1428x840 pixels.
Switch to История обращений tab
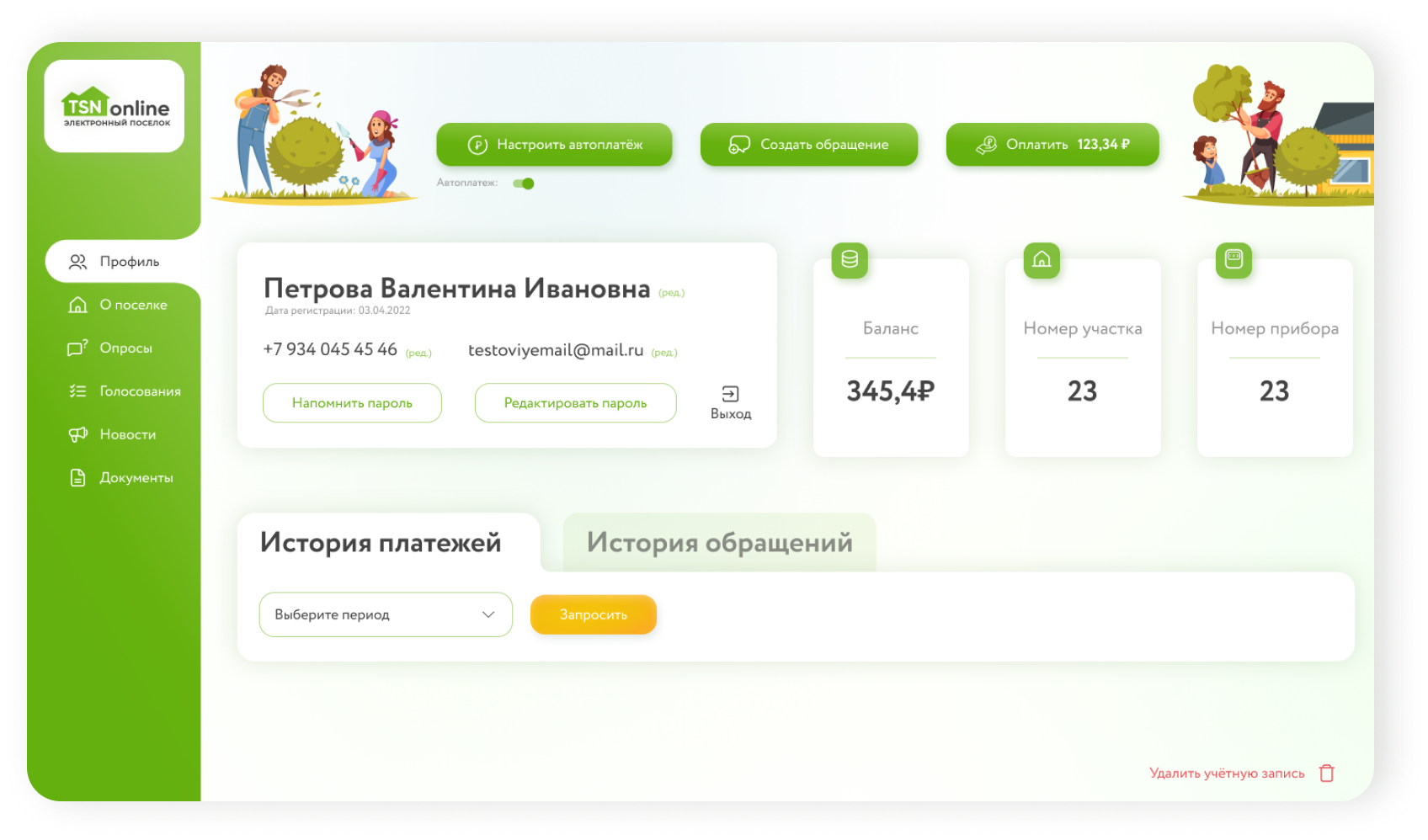(x=719, y=543)
